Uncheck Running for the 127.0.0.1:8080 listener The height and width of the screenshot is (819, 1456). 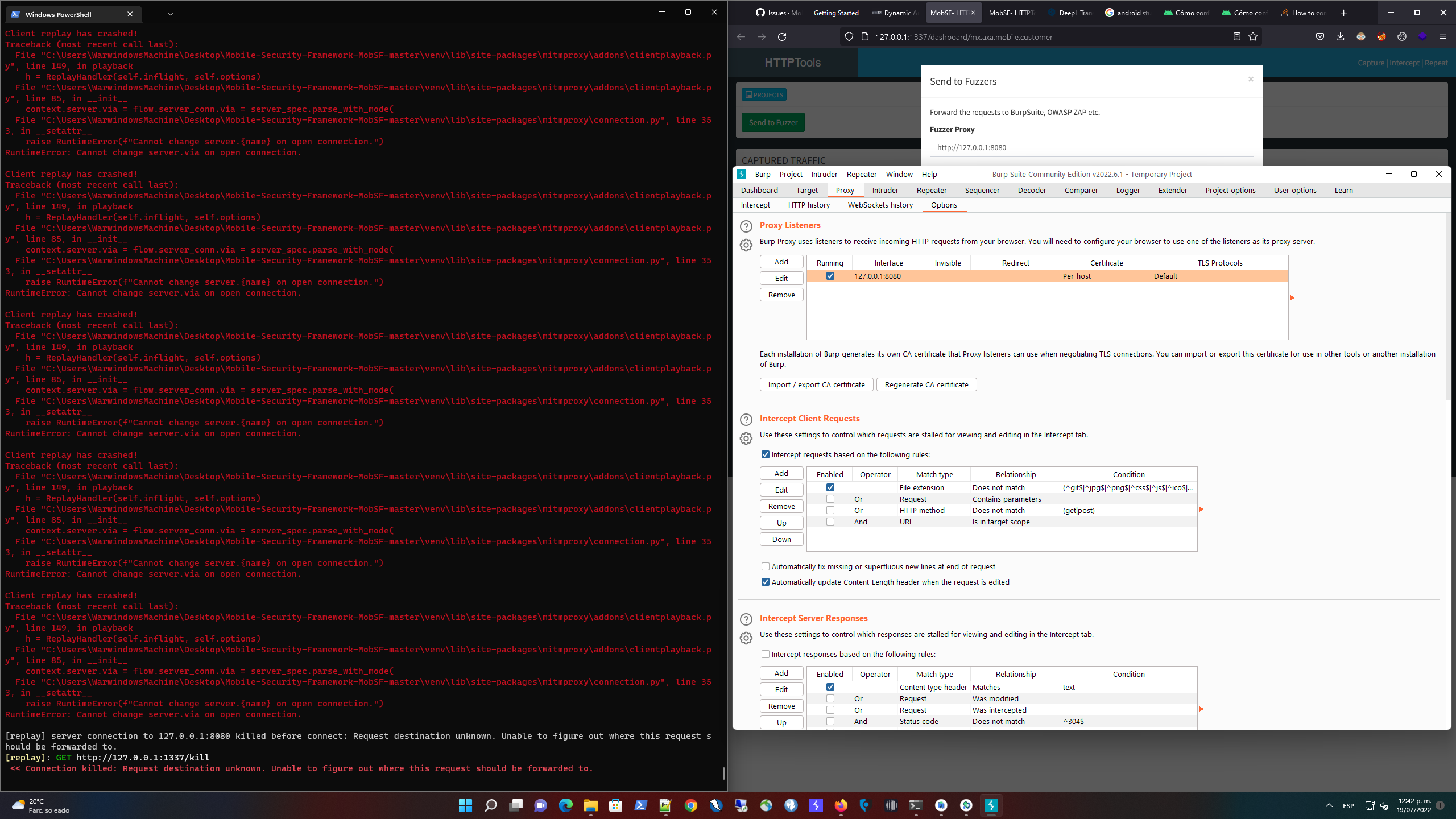[831, 276]
